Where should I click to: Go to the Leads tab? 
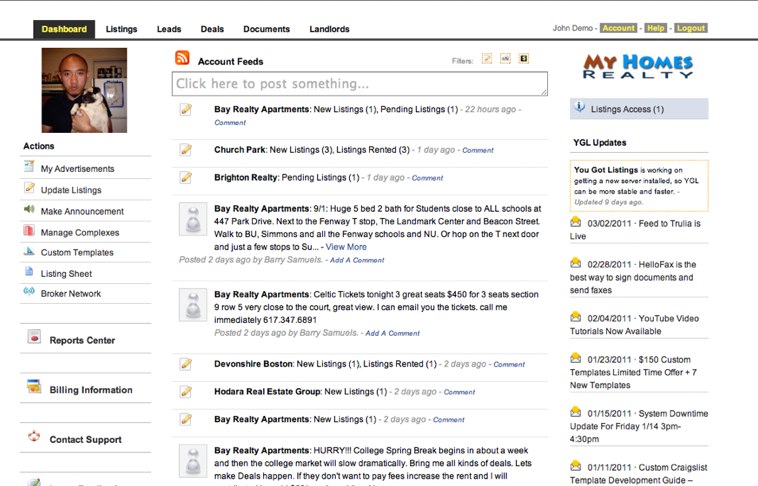169,29
